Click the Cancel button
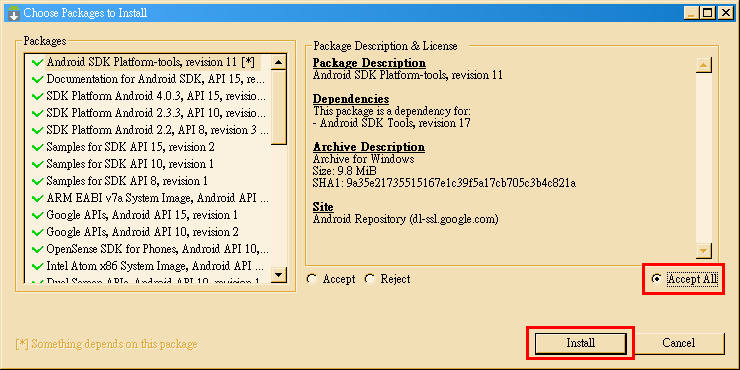 pos(678,343)
